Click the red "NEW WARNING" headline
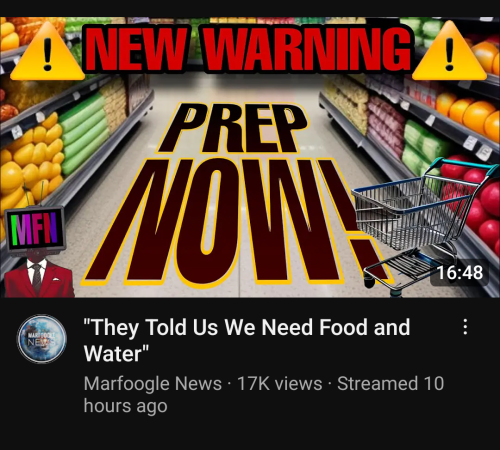This screenshot has height=450, width=500. [248, 48]
